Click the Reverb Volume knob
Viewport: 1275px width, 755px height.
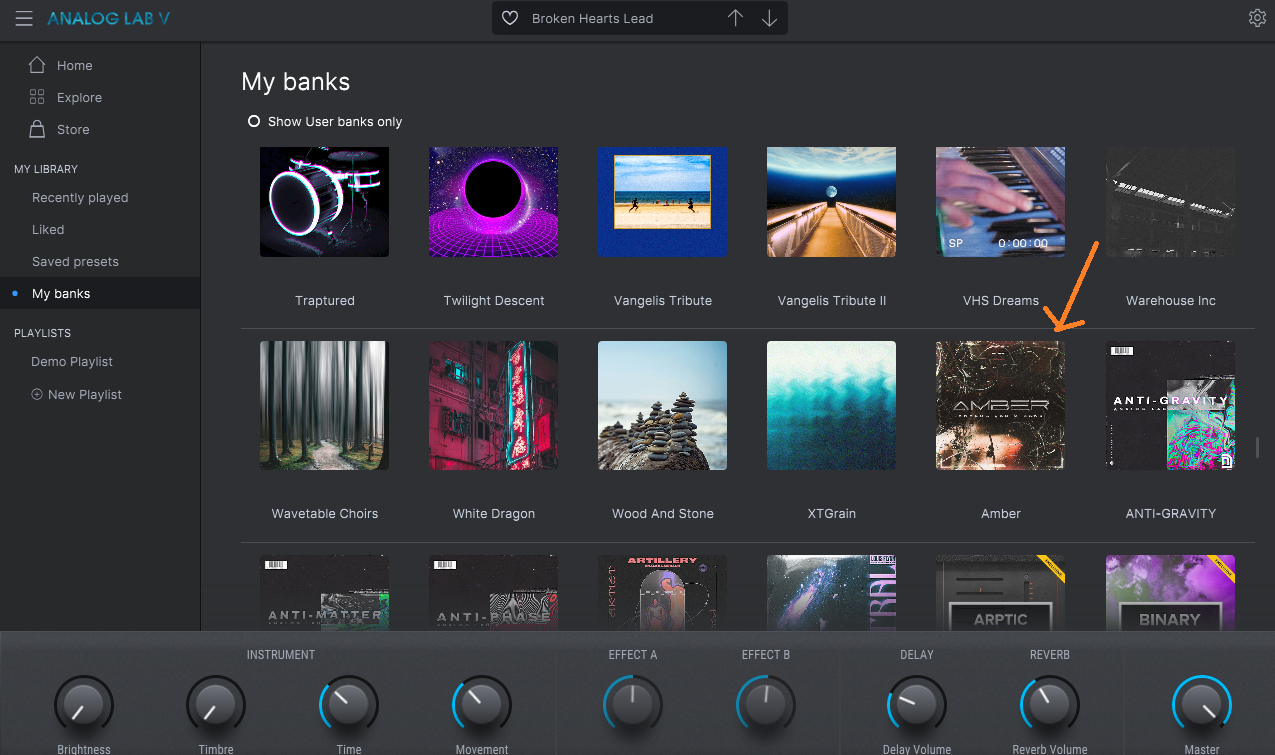(x=1049, y=706)
